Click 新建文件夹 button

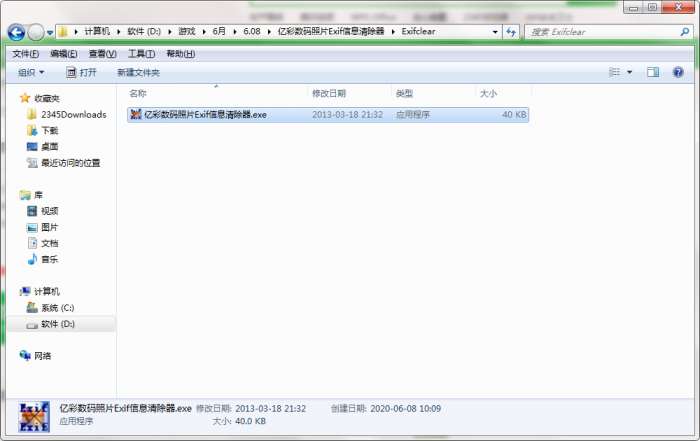[x=138, y=72]
